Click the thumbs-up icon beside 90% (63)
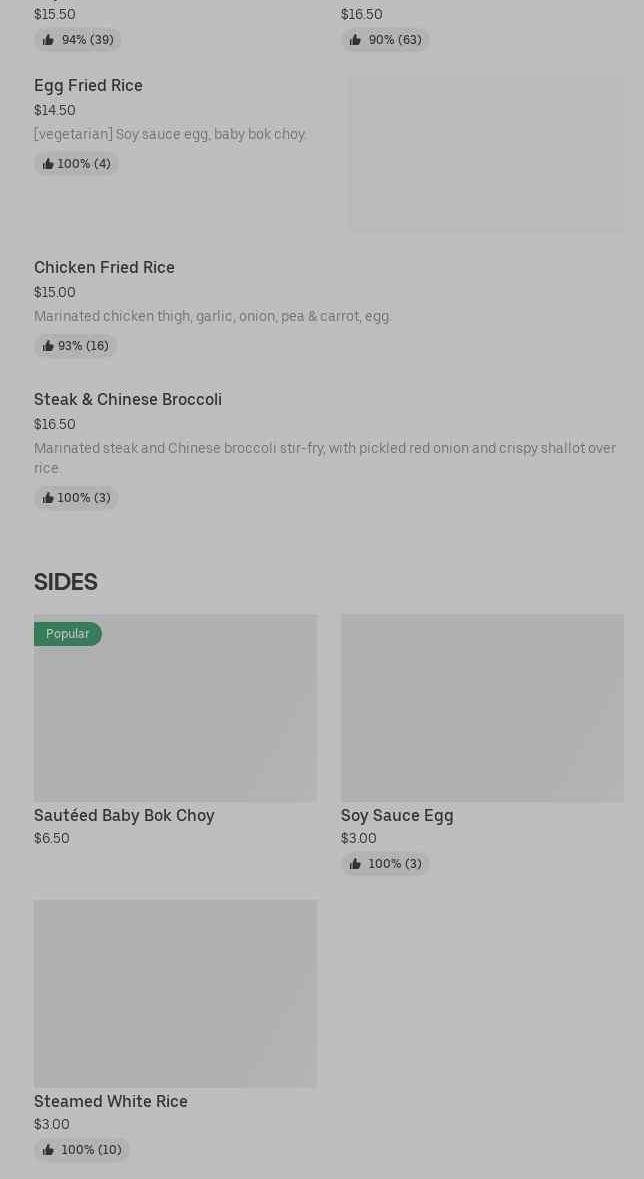 click(x=355, y=40)
